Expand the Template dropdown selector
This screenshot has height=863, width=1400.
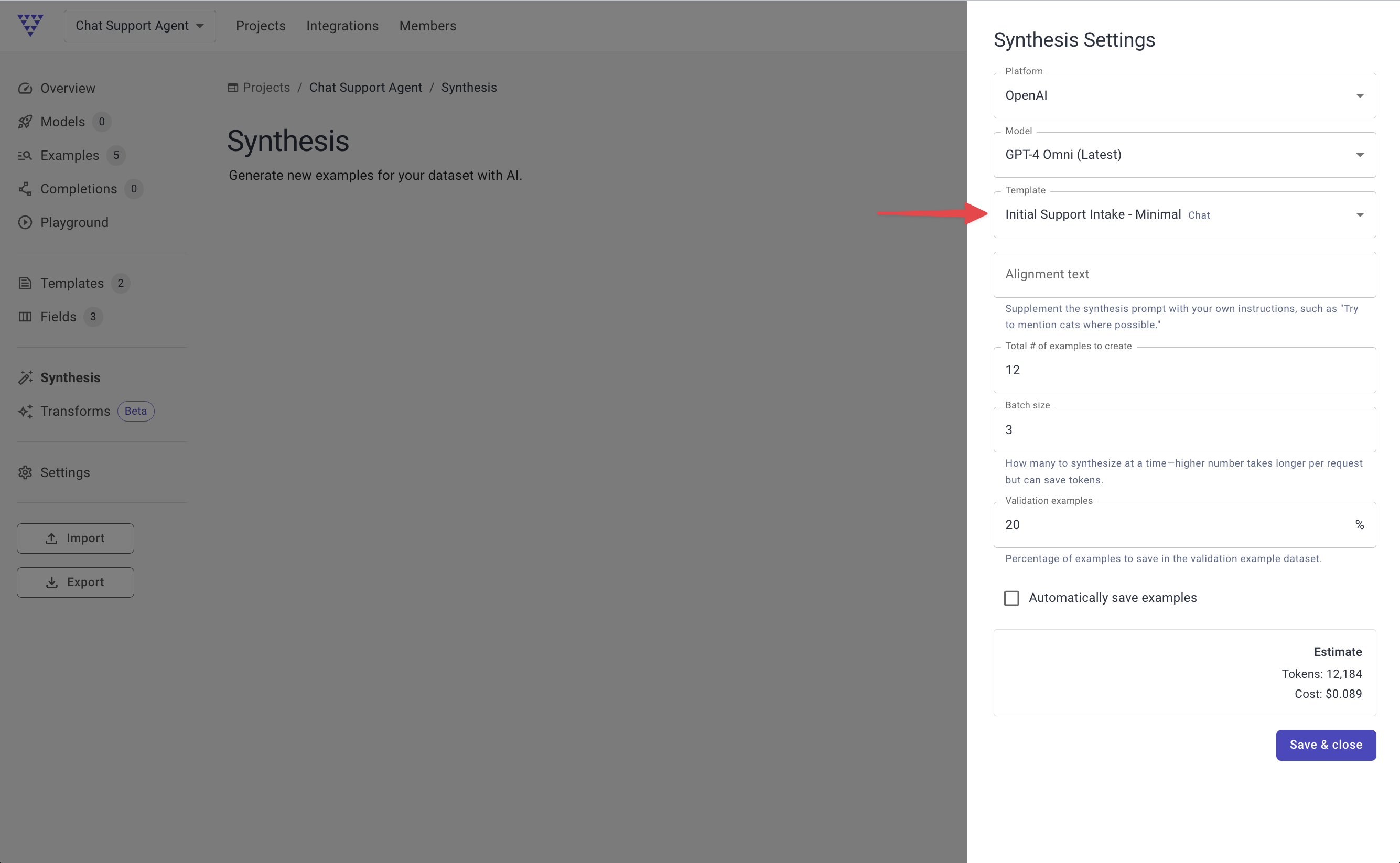(x=1184, y=215)
